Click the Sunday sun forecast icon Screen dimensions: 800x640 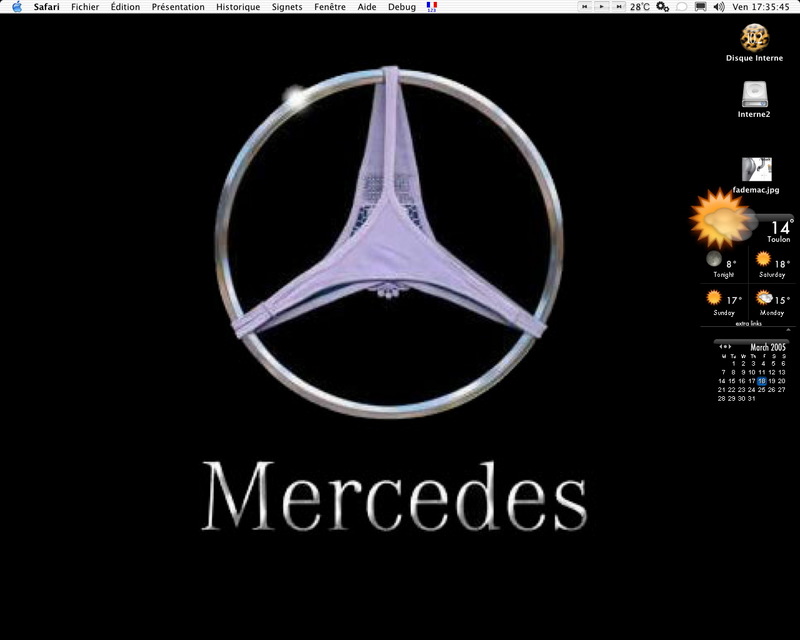click(714, 297)
